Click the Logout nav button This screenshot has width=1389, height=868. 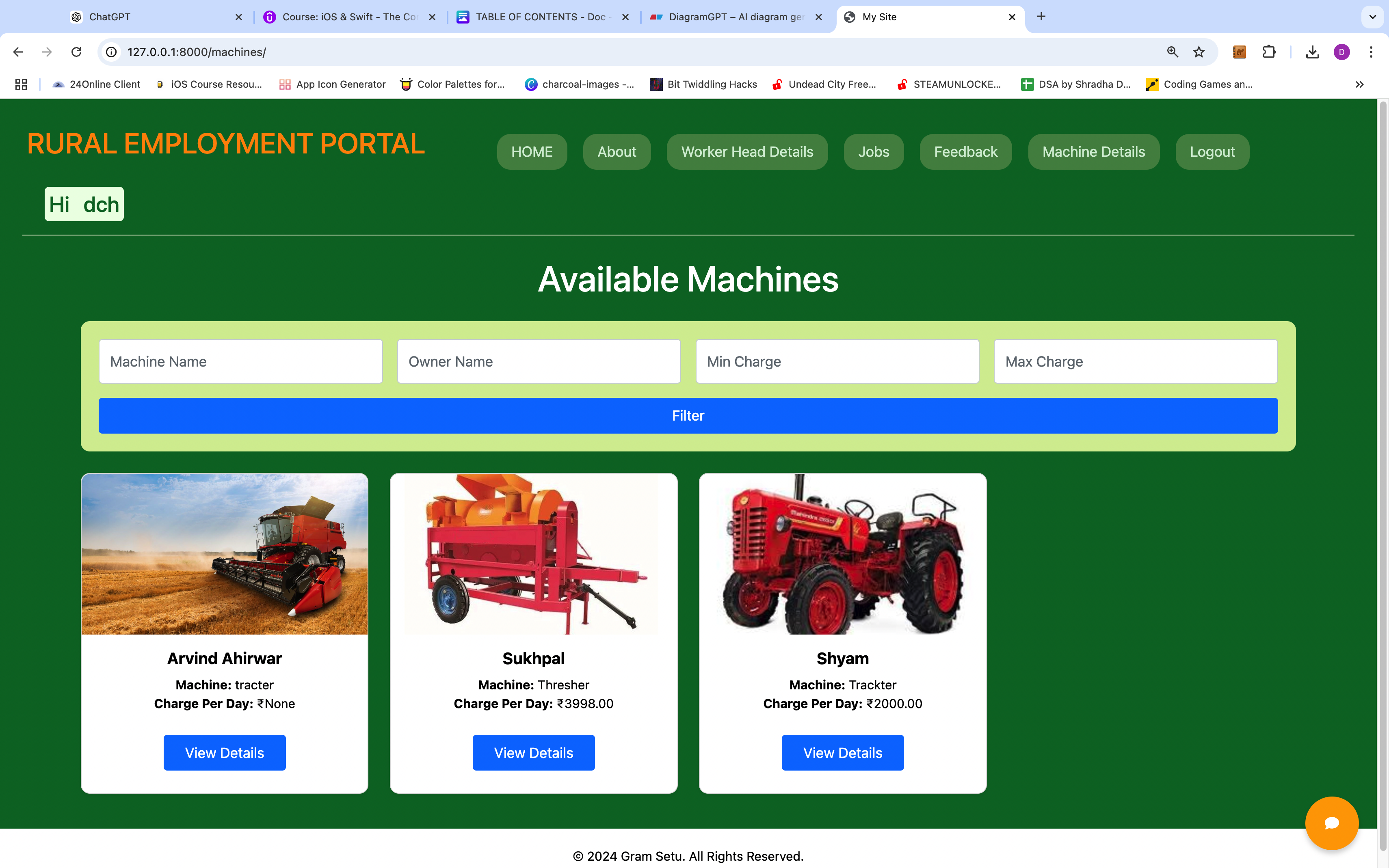1212,151
